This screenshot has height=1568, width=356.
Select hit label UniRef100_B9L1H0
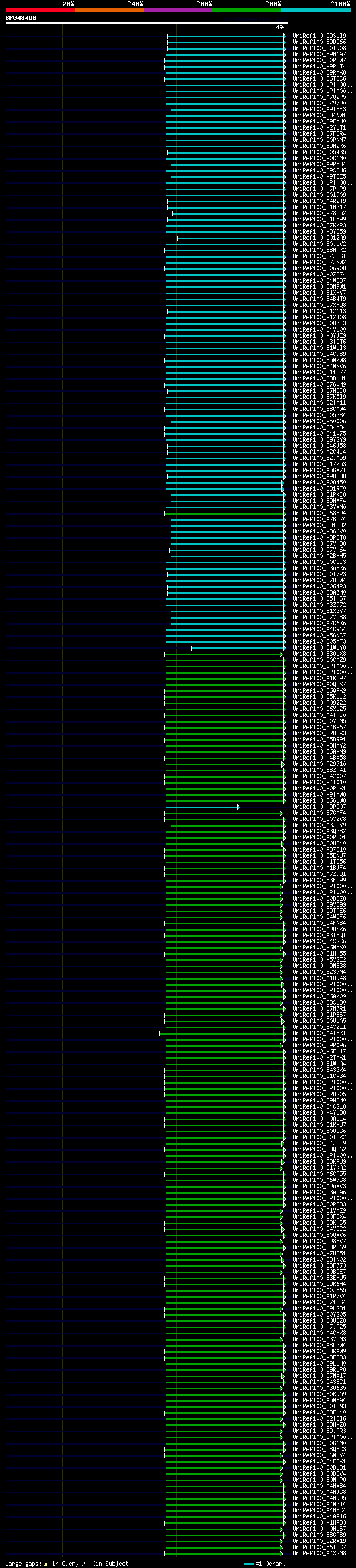319,1364
